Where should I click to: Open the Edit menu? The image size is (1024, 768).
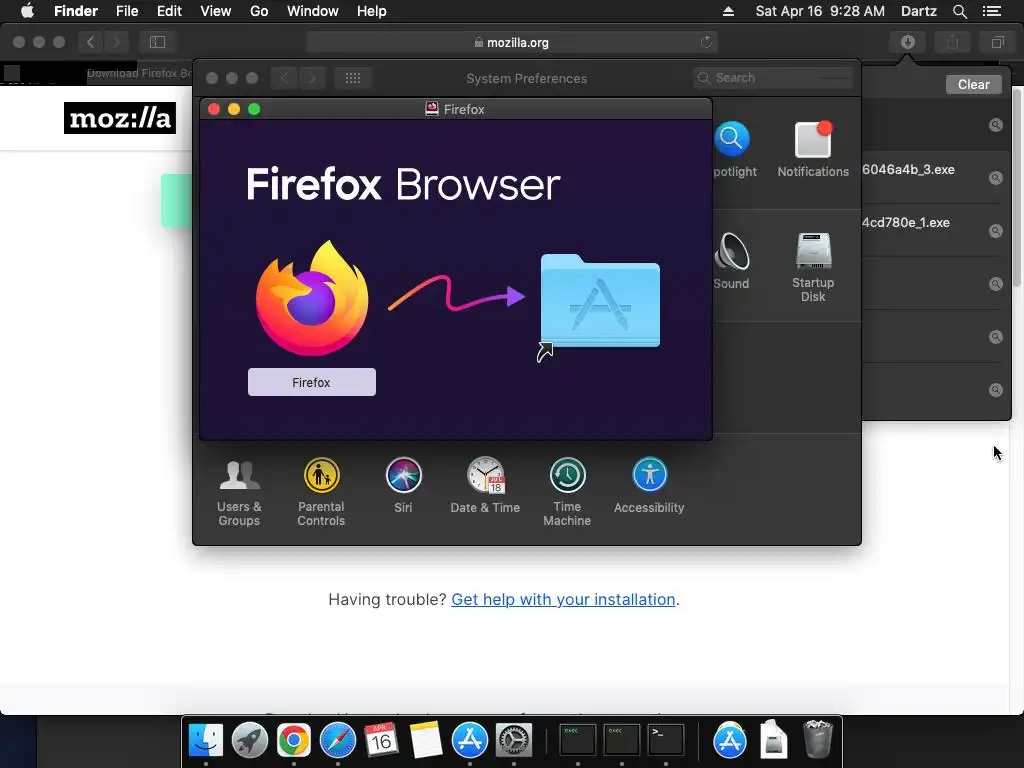[169, 11]
